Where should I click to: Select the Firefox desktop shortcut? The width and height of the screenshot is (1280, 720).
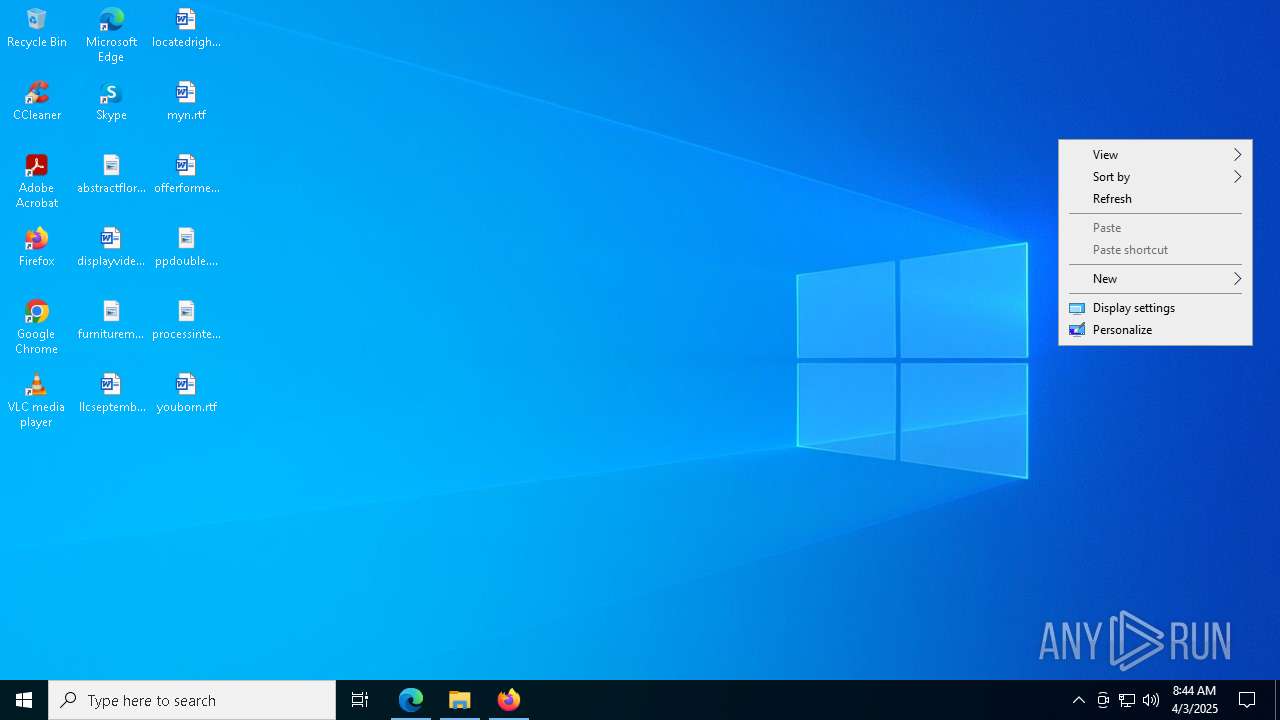(37, 247)
